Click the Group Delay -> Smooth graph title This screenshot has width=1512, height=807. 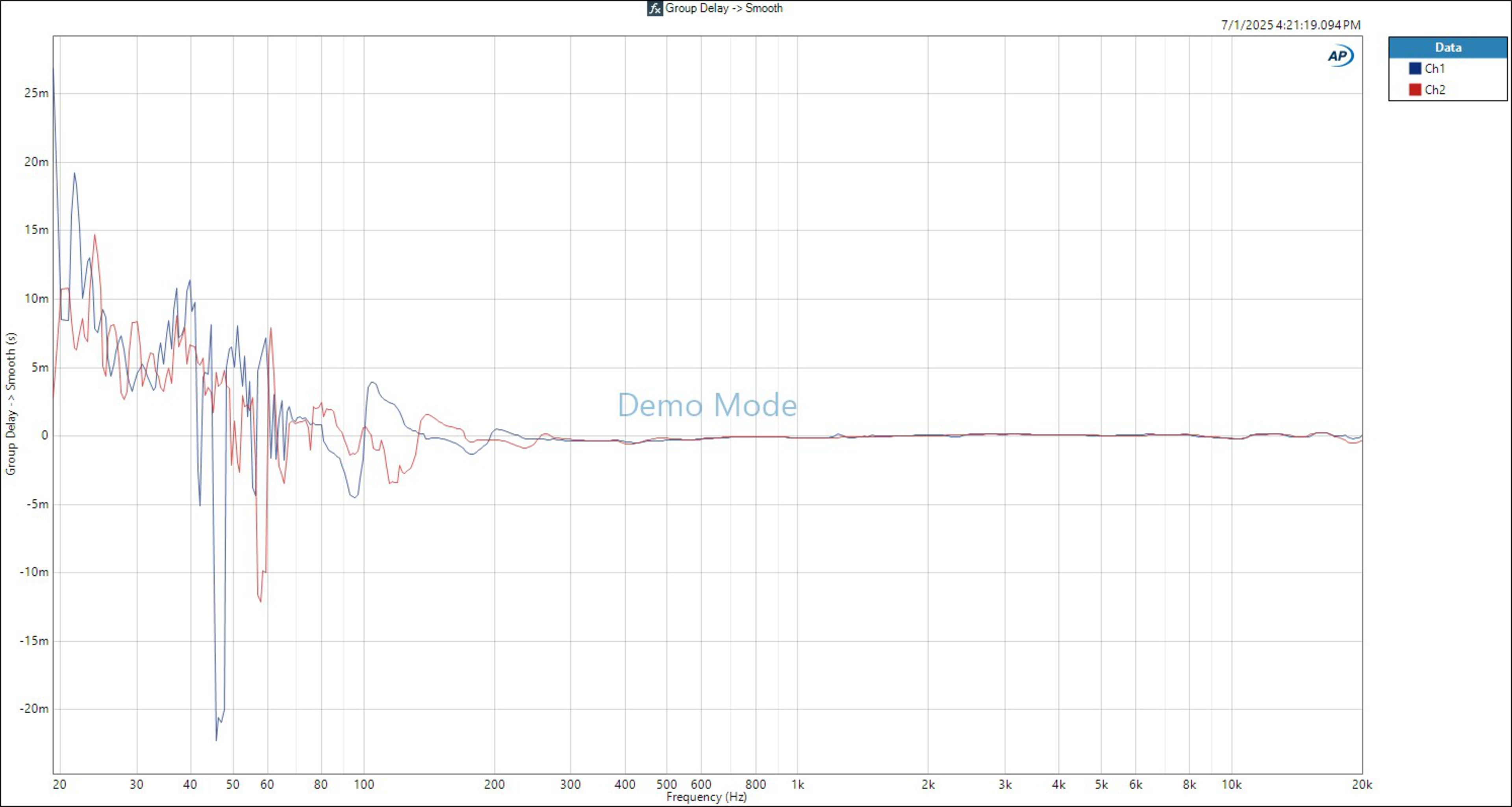point(723,8)
